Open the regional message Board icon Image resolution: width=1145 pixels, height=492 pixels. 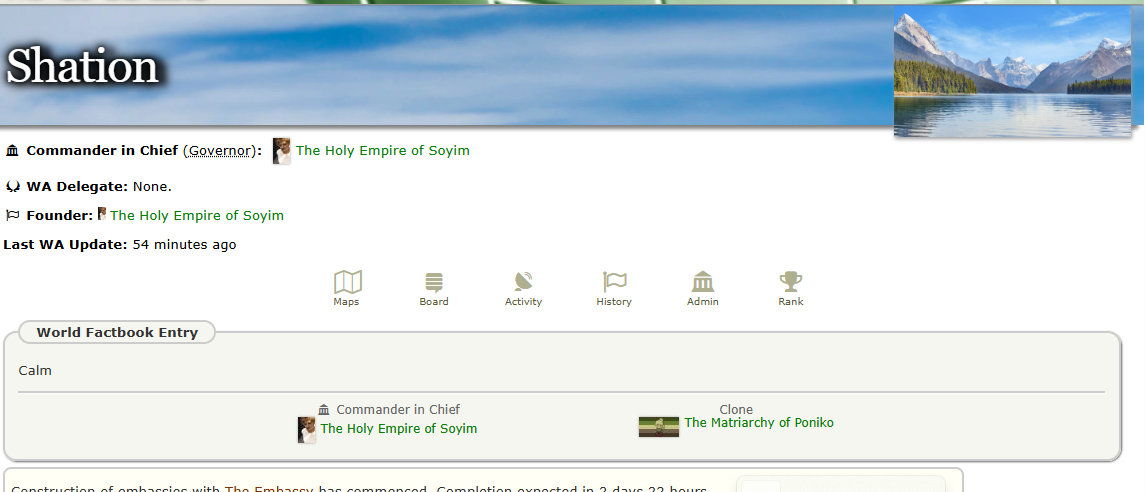pyautogui.click(x=434, y=283)
